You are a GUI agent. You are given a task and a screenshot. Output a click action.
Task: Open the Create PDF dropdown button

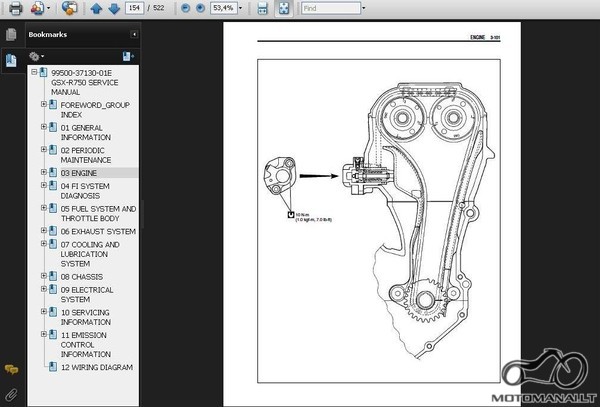point(49,8)
